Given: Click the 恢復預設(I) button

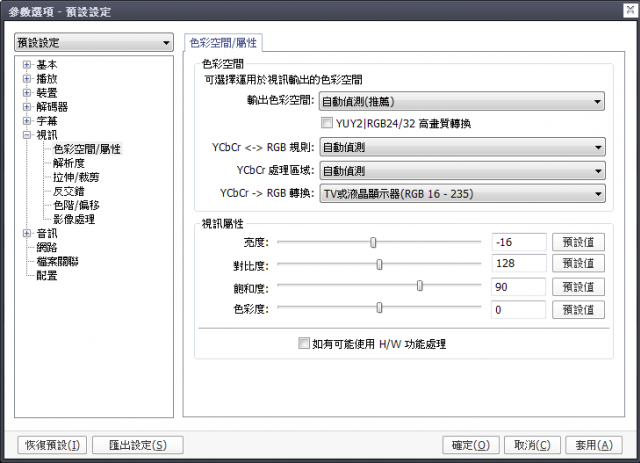Looking at the screenshot, I should point(52,445).
